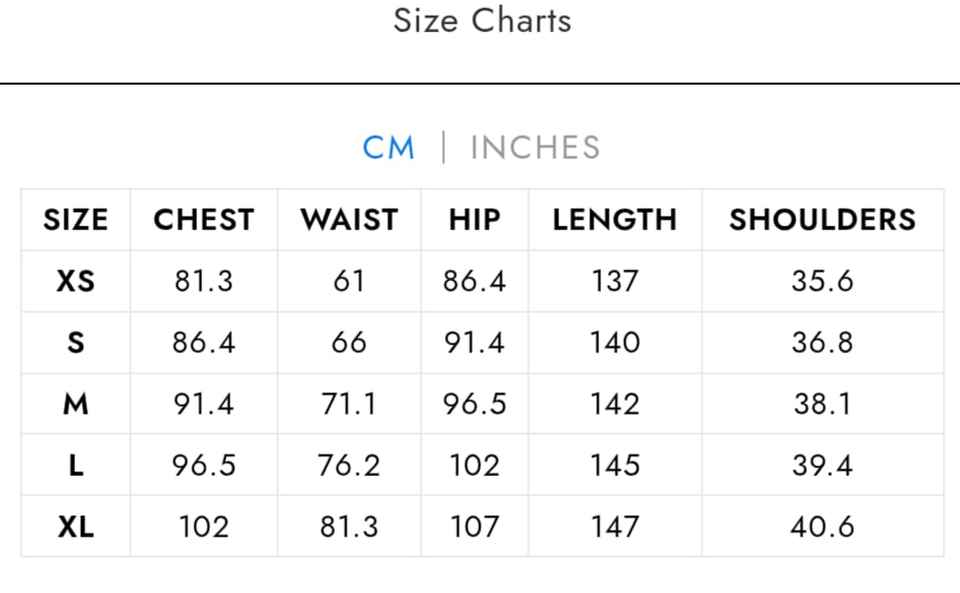Viewport: 960px width, 593px height.
Task: Select the CM unit tab
Action: (x=388, y=148)
